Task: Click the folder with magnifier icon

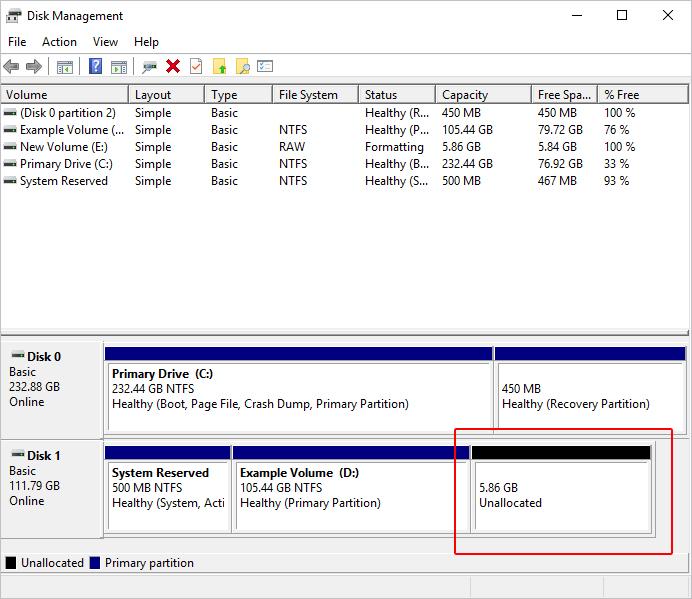Action: (x=243, y=67)
